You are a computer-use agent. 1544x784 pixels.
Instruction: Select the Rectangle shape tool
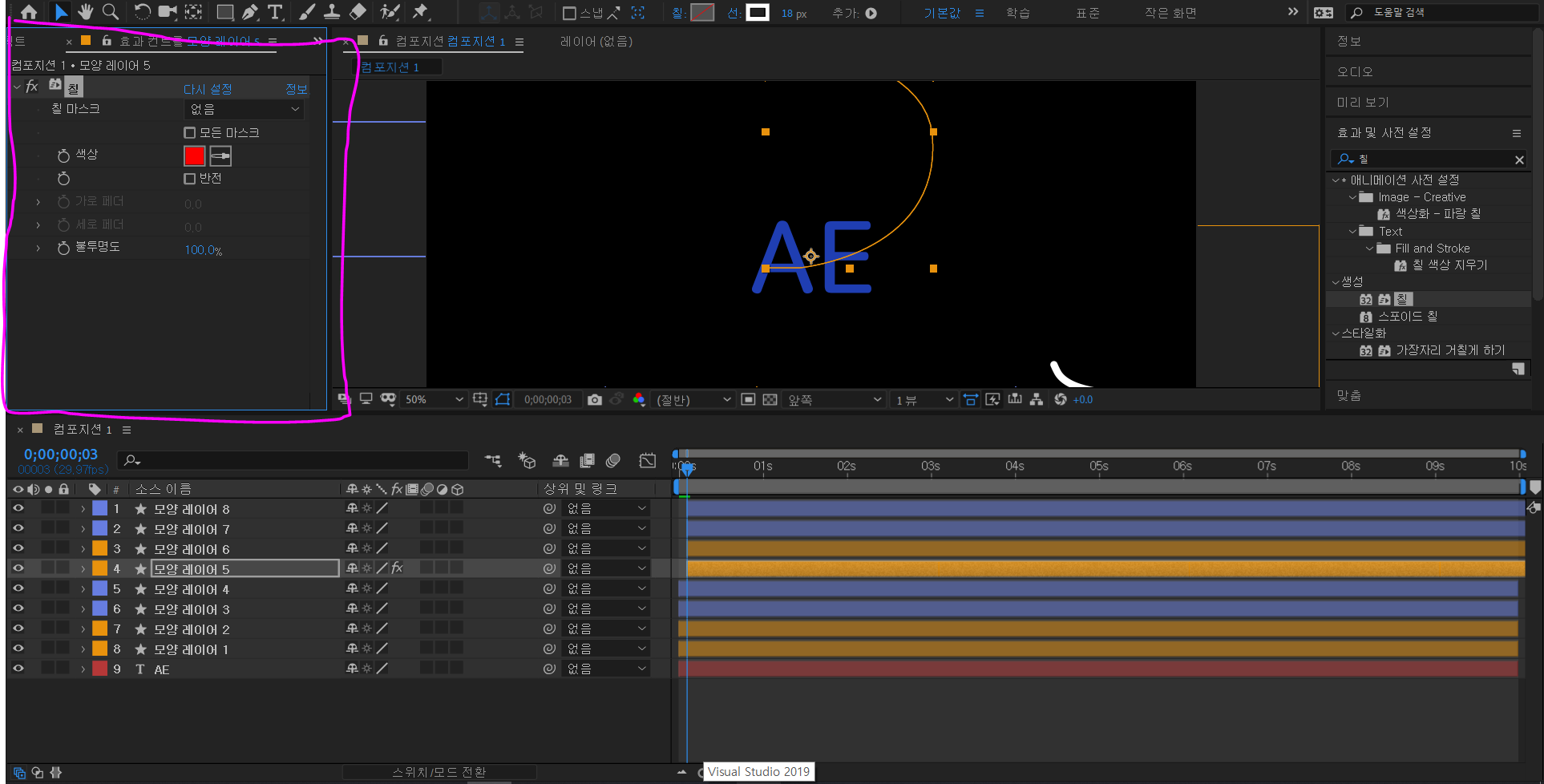coord(225,12)
